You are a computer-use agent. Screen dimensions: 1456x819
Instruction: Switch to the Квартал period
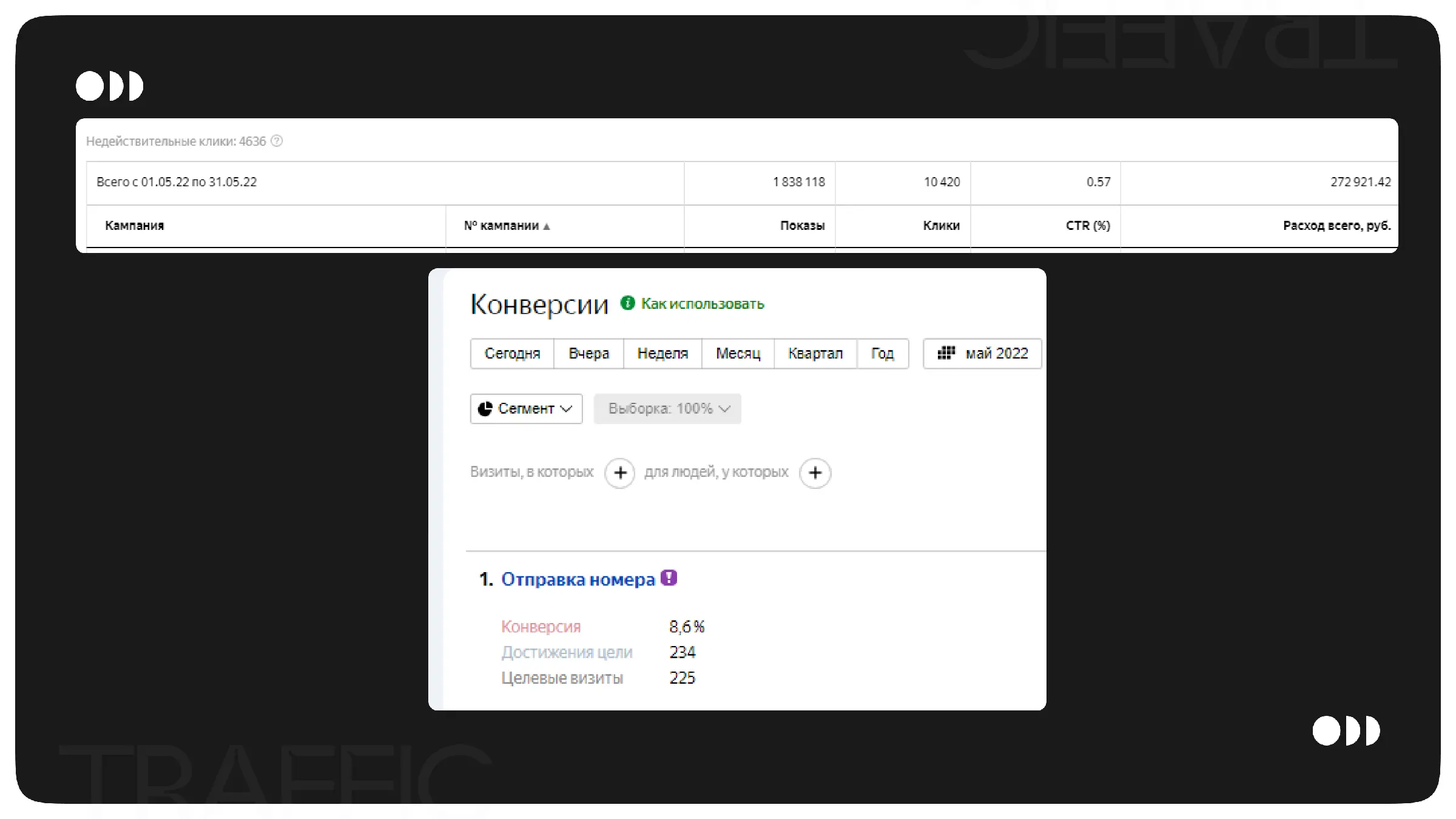click(x=815, y=353)
